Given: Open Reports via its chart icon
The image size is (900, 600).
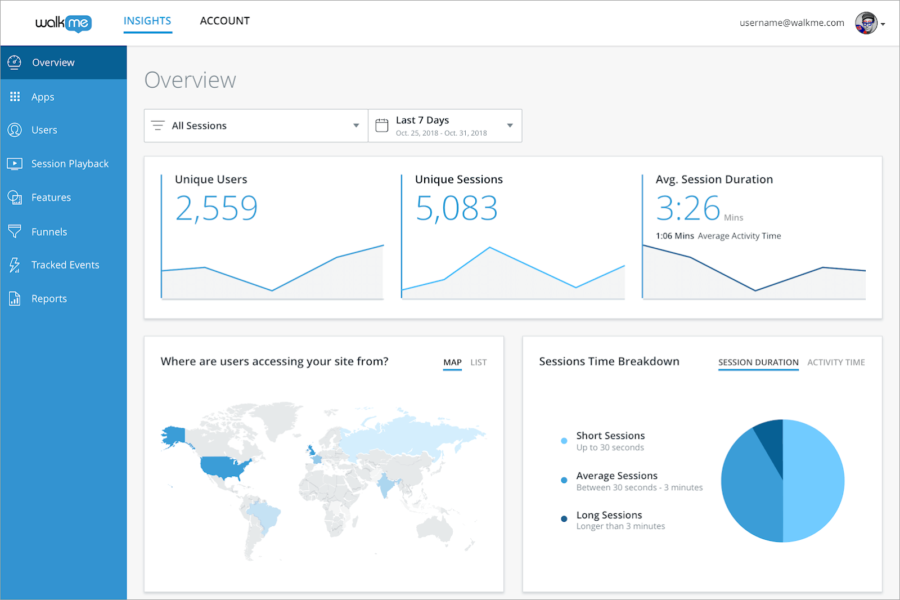Looking at the screenshot, I should click(14, 299).
